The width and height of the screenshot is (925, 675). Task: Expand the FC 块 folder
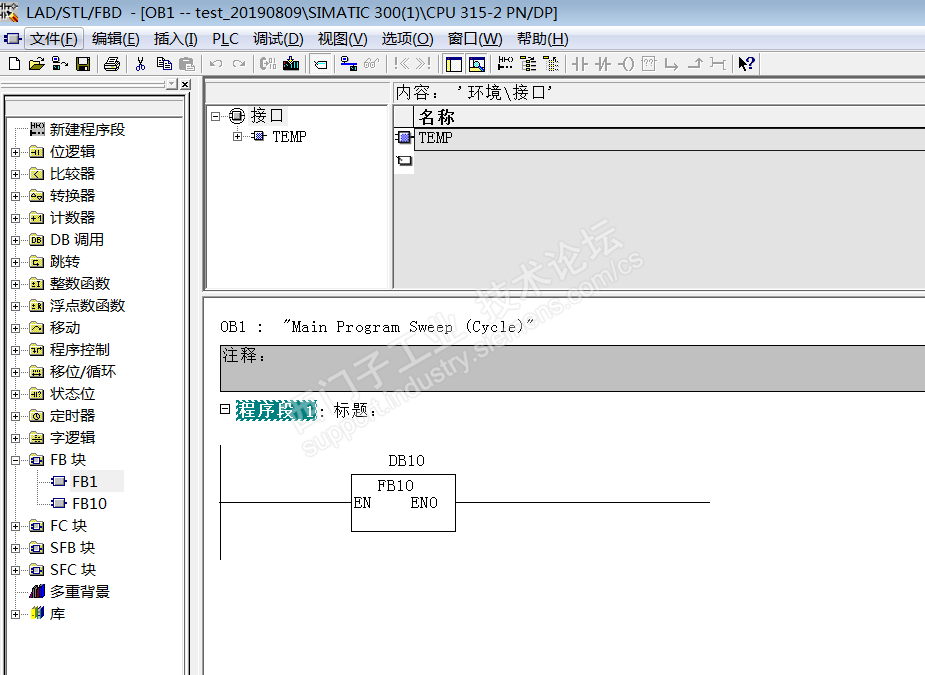click(x=15, y=526)
